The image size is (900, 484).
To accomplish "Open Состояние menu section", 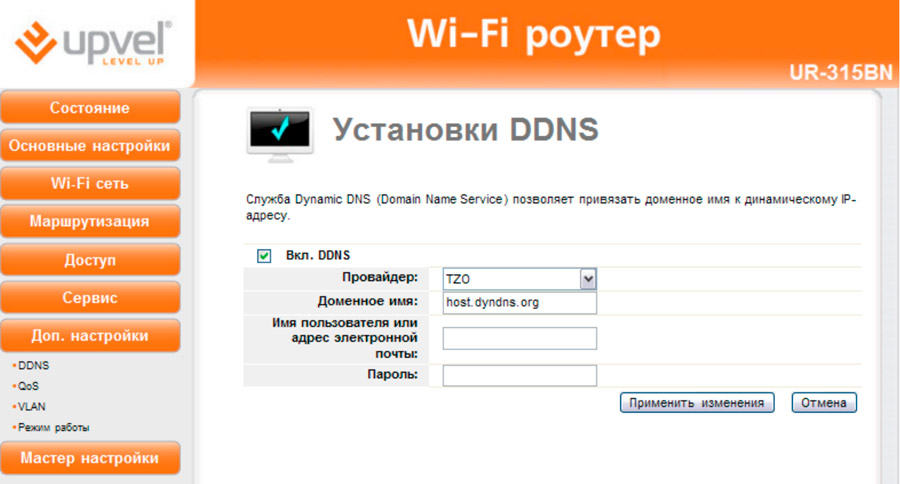I will (90, 107).
